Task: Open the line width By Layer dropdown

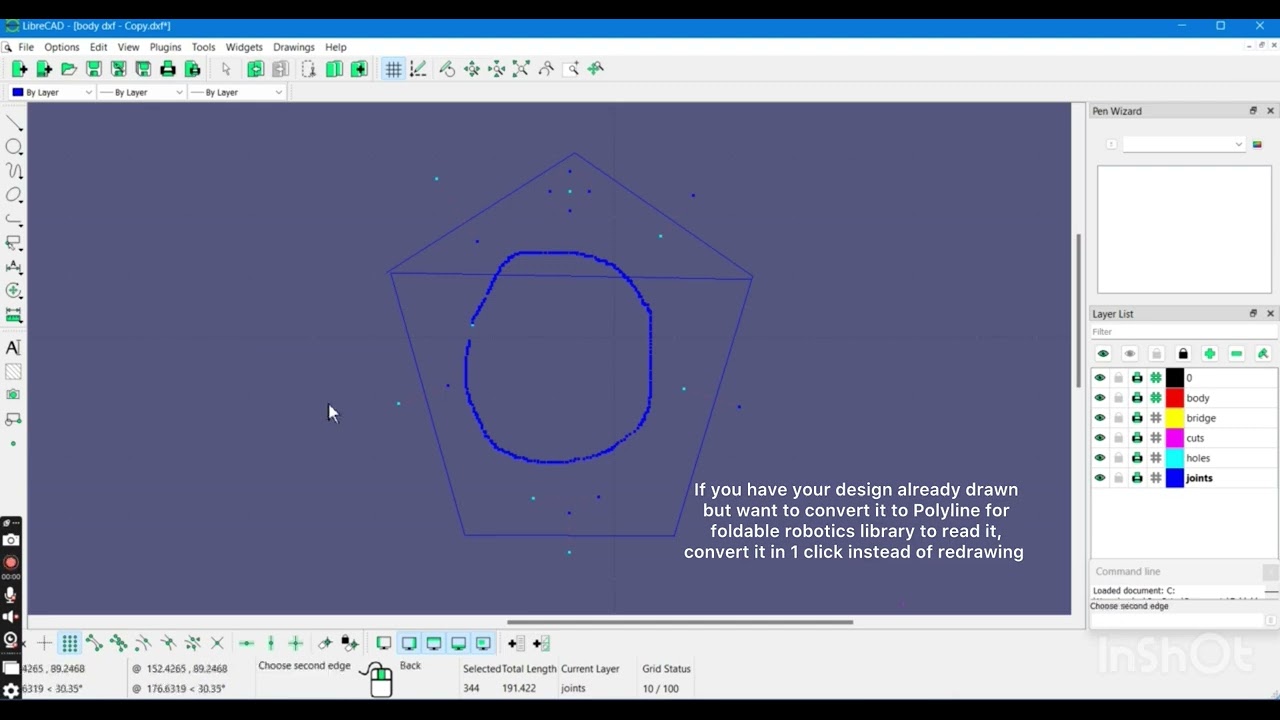Action: click(141, 92)
